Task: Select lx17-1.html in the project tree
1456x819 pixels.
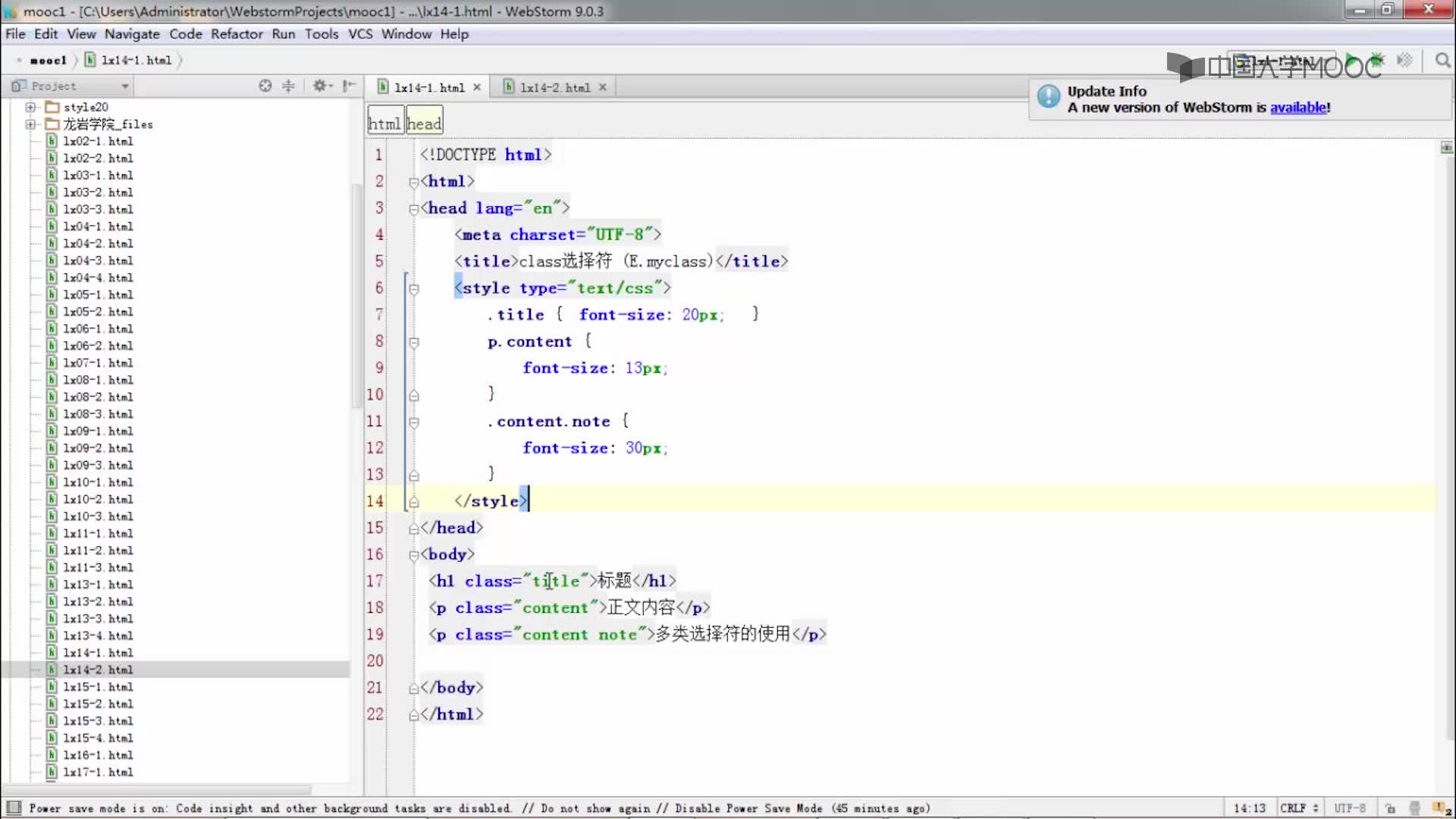Action: click(98, 772)
